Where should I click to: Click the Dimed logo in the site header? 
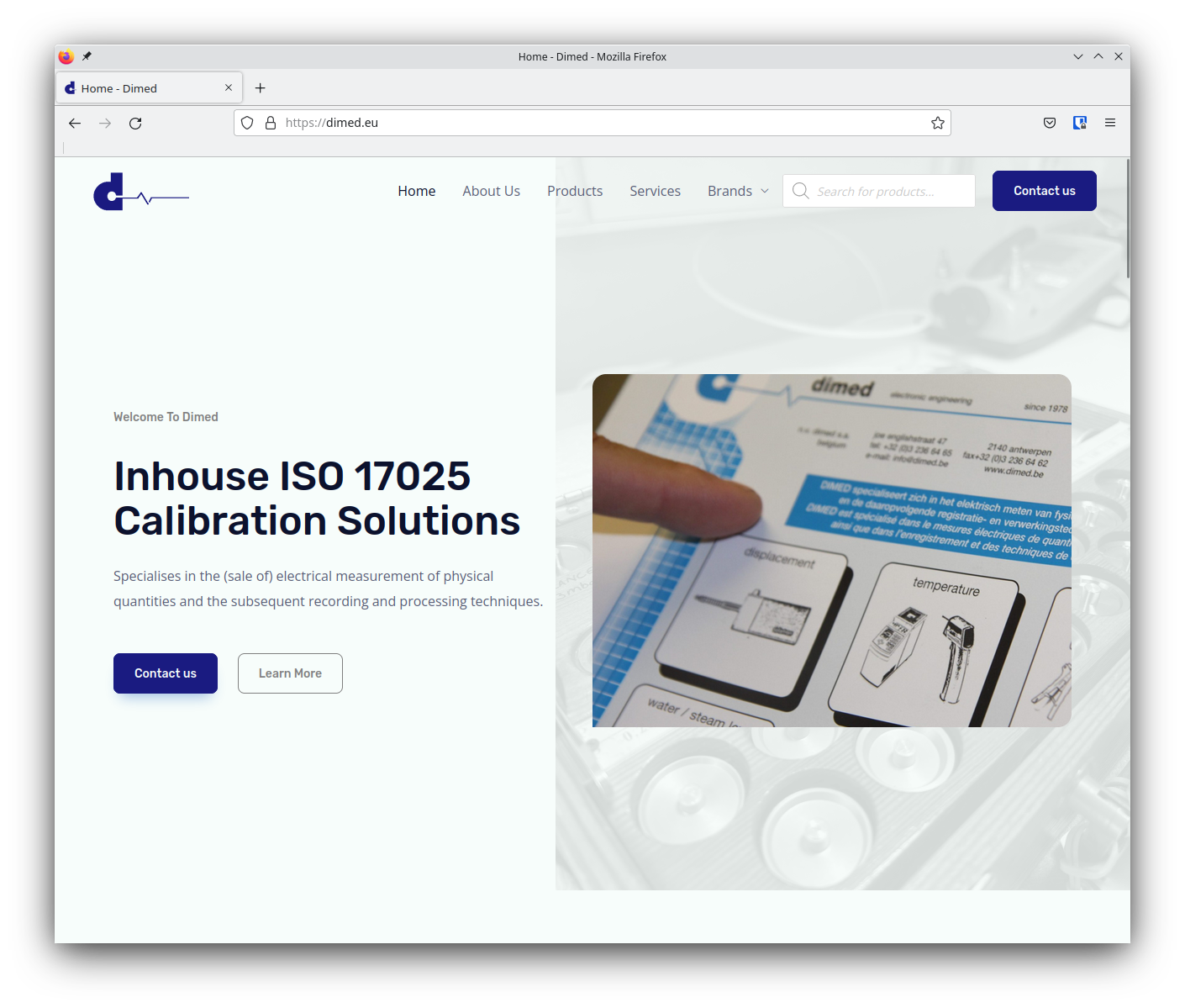click(x=140, y=193)
